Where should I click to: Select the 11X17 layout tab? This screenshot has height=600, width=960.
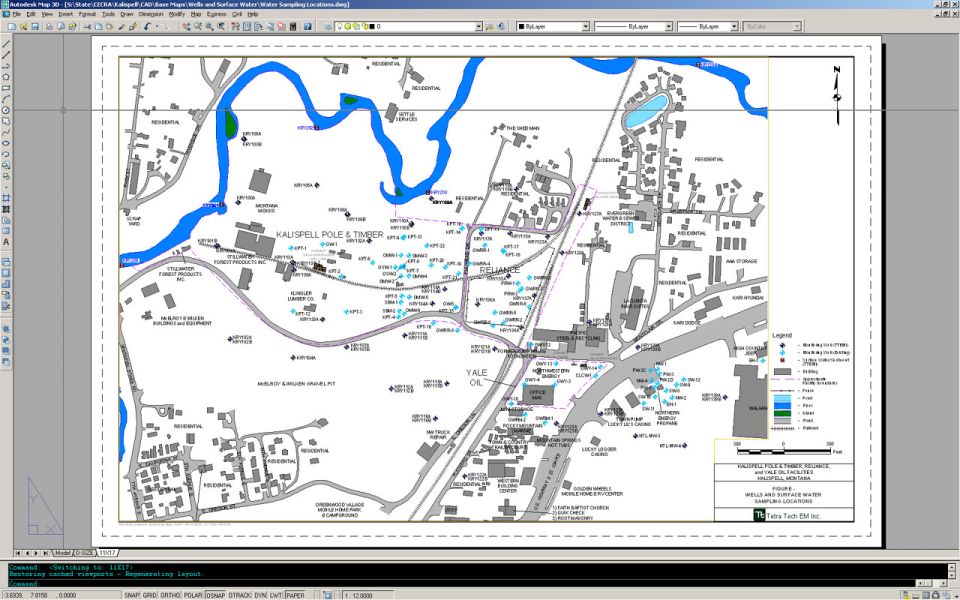click(107, 552)
